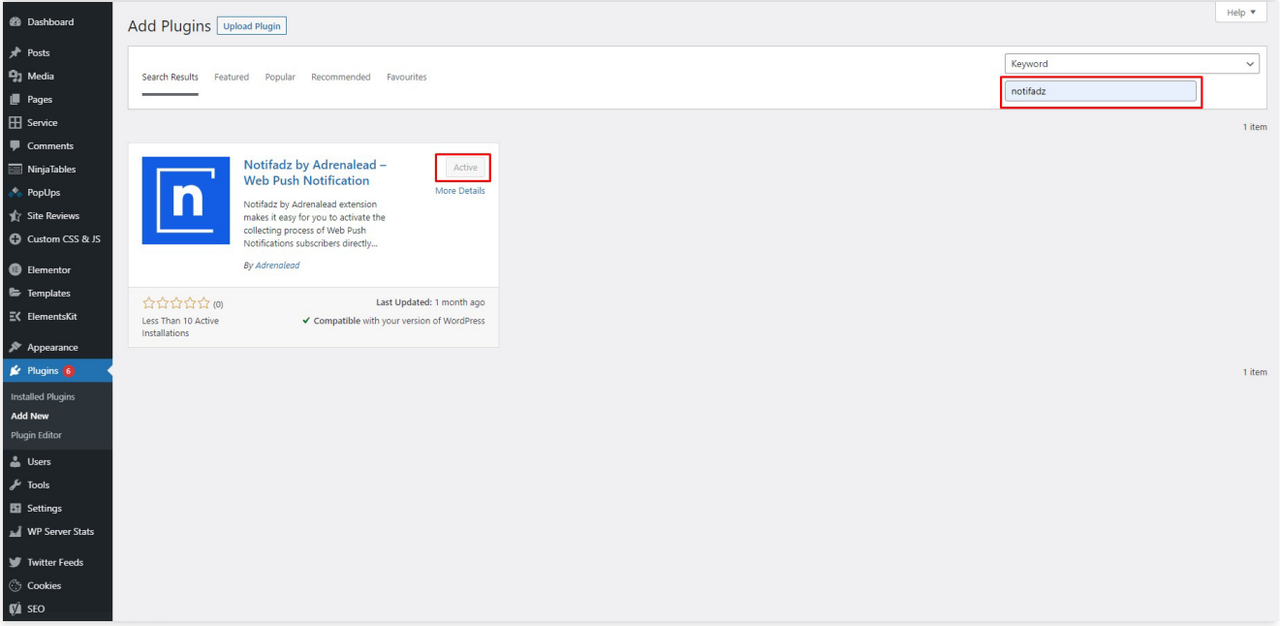
Task: Click the 'Compatible with your version' text
Action: [394, 321]
